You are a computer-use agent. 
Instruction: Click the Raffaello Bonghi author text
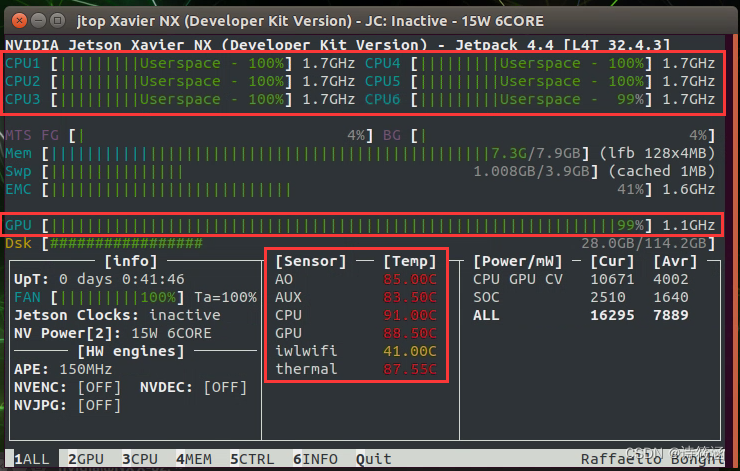tap(652, 459)
